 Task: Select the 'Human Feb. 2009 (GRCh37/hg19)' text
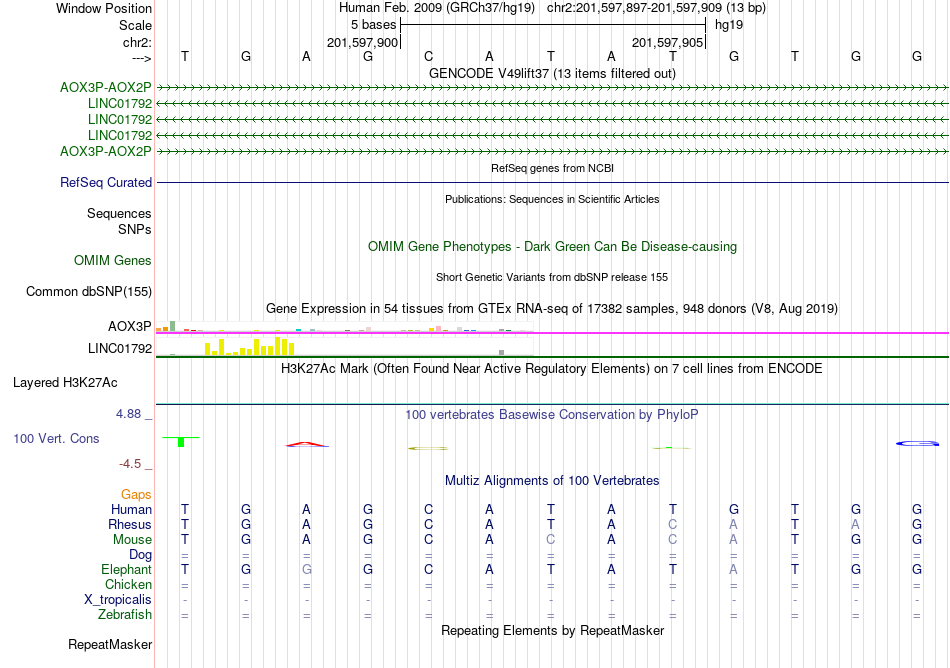(x=437, y=8)
